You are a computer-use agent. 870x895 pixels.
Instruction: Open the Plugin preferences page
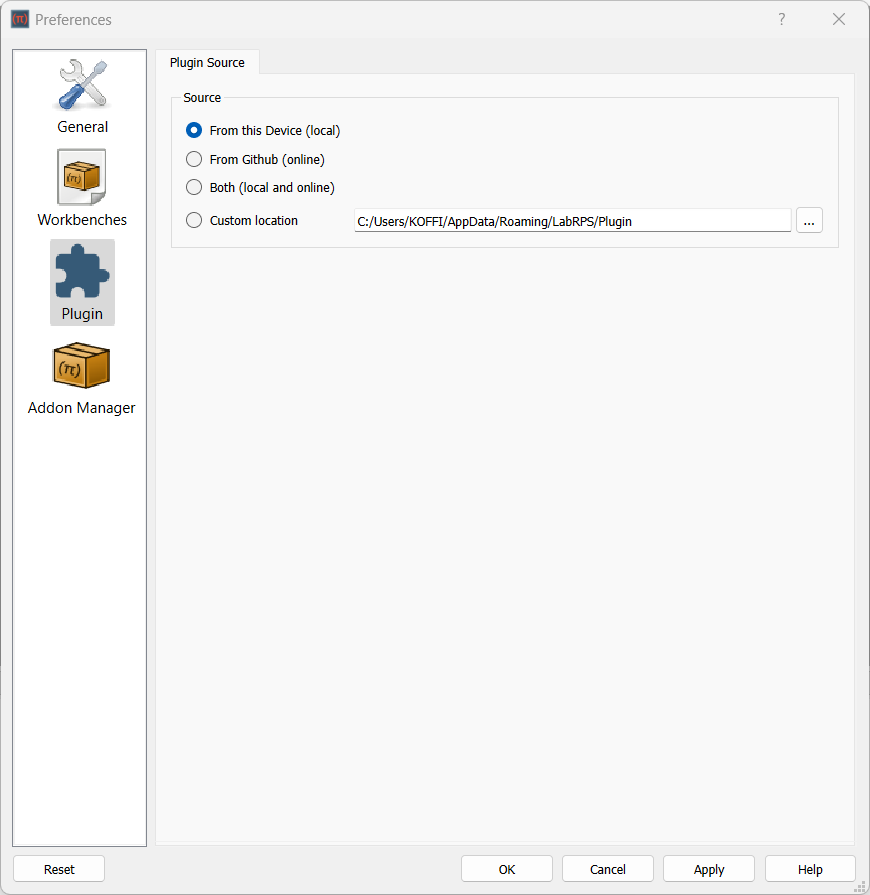(82, 282)
